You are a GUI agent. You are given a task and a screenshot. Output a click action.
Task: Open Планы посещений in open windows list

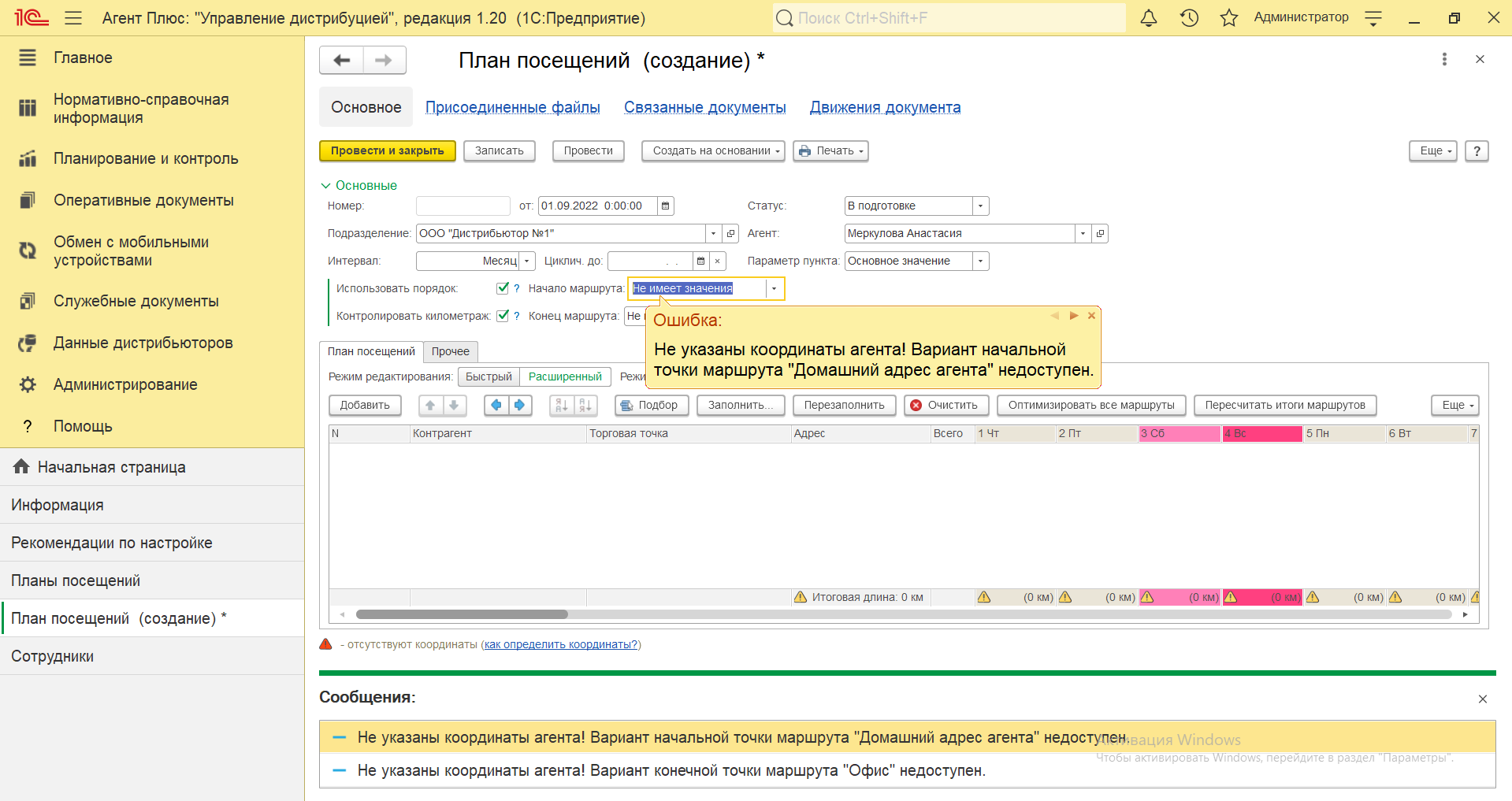click(152, 580)
